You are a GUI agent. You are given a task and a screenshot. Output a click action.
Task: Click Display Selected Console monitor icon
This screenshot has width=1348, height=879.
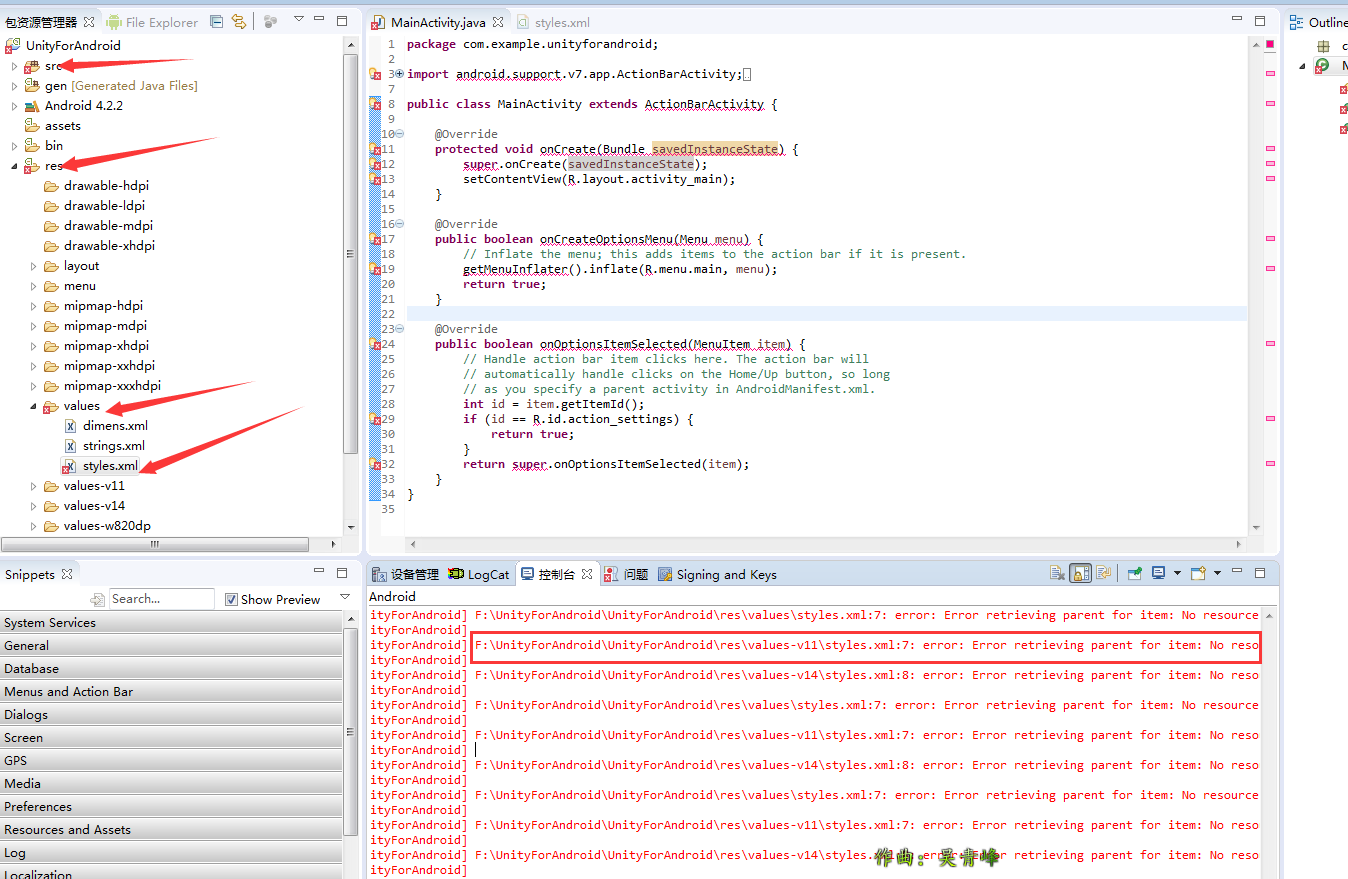point(1159,573)
